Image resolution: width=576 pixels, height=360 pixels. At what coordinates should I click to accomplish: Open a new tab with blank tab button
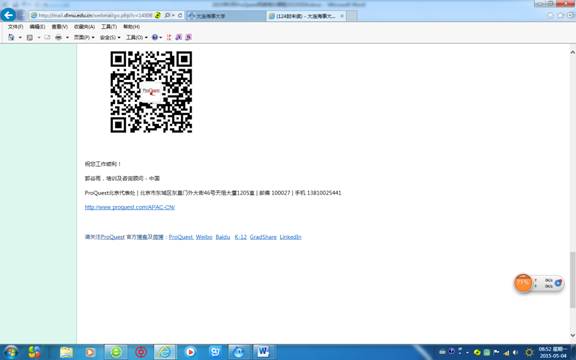tap(351, 16)
